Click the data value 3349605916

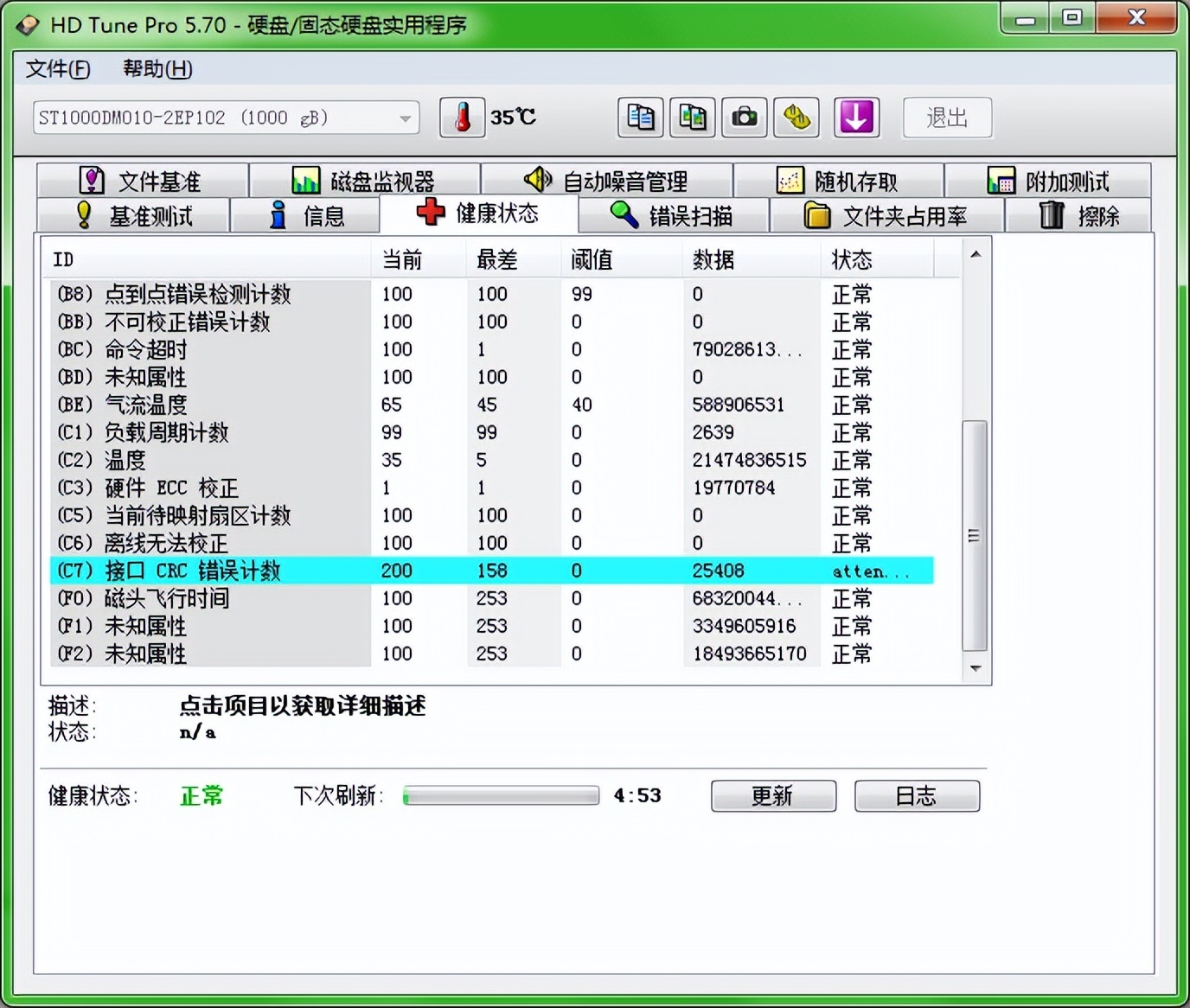[x=744, y=626]
